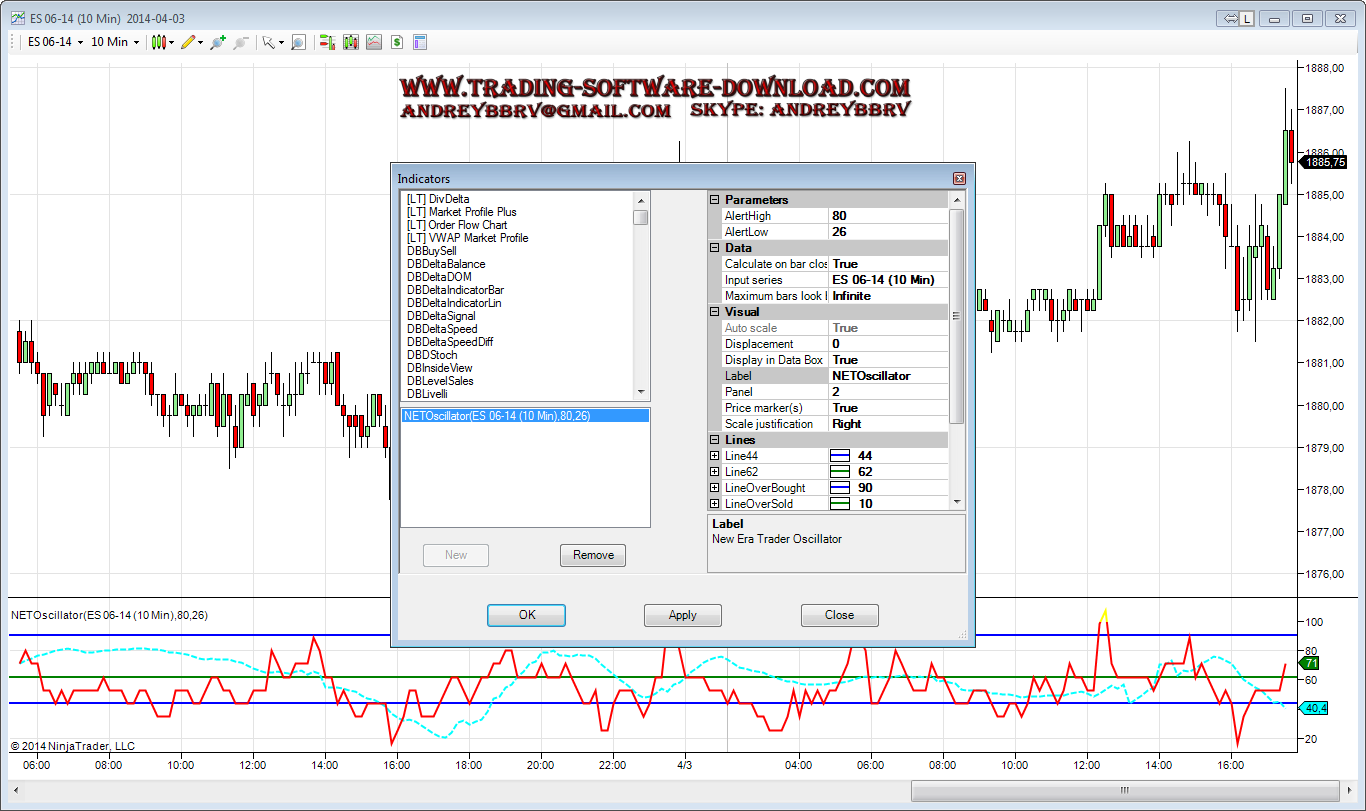Open the Indicators line-chart toolbar icon

[x=373, y=42]
